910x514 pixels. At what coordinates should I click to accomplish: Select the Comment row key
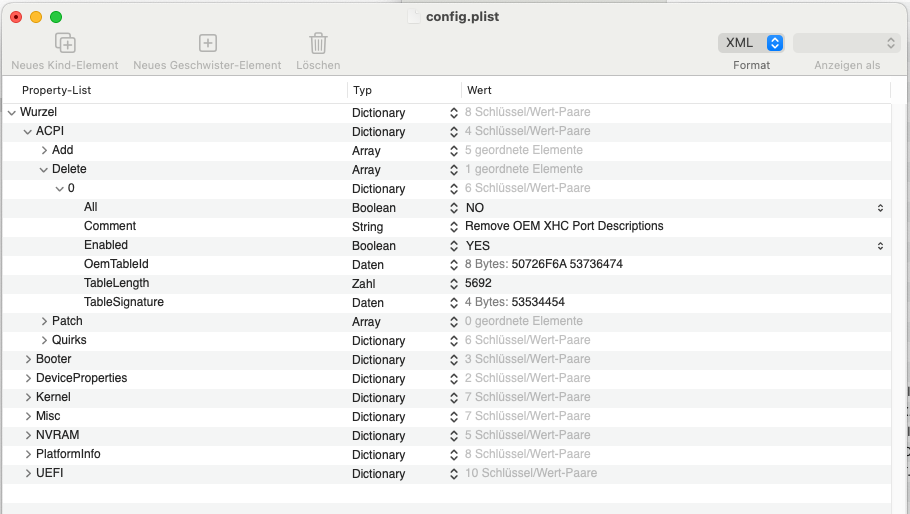tap(110, 227)
